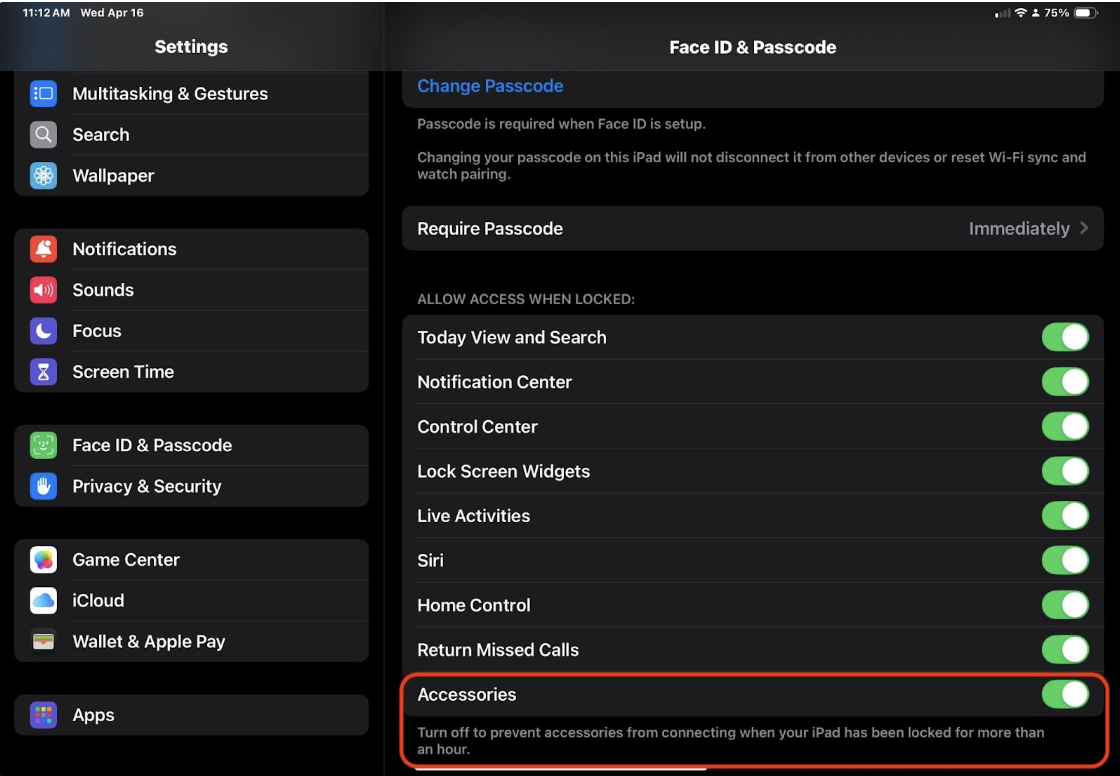The height and width of the screenshot is (776, 1120).
Task: Tap the Siri label
Action: (430, 560)
